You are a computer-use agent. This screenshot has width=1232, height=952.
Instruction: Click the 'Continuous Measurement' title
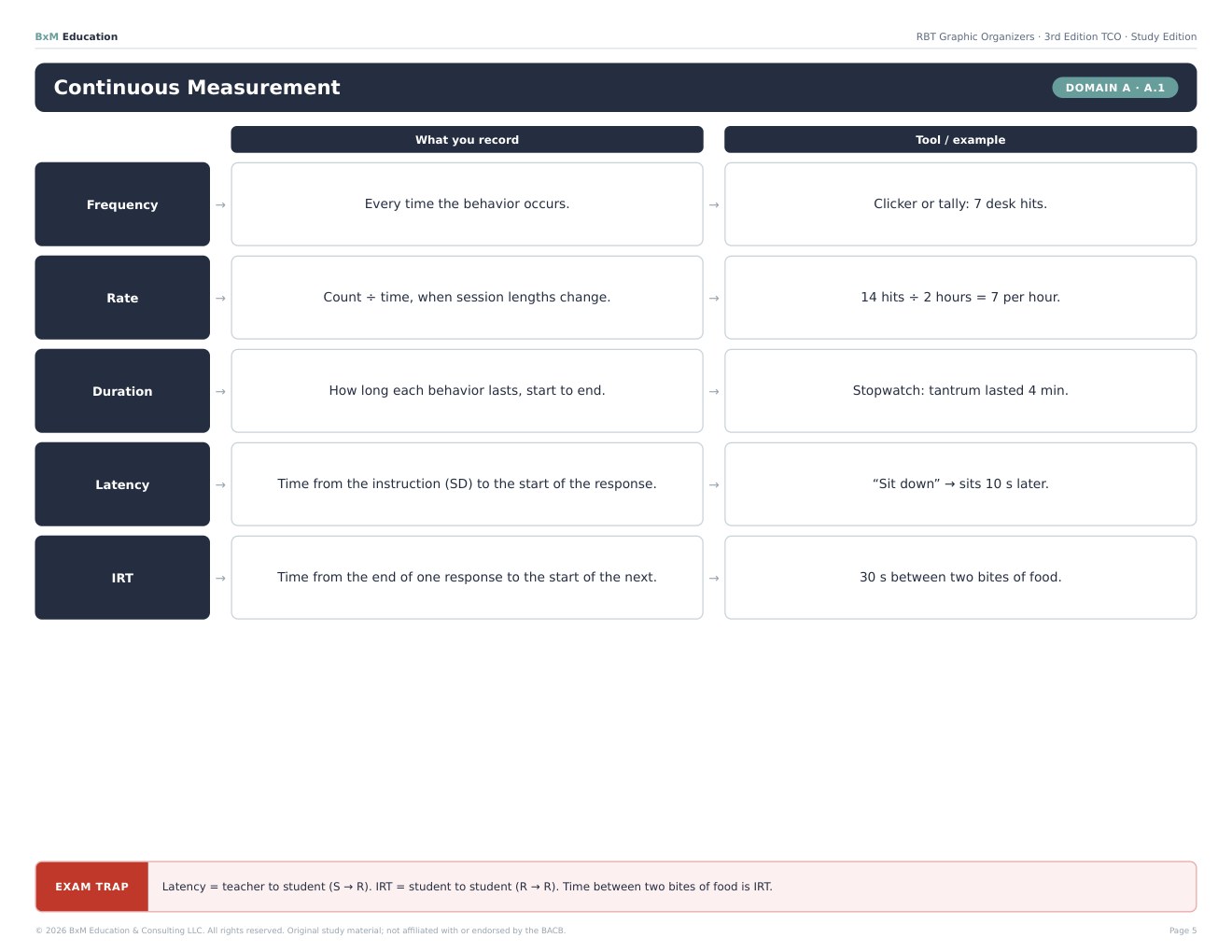197,88
